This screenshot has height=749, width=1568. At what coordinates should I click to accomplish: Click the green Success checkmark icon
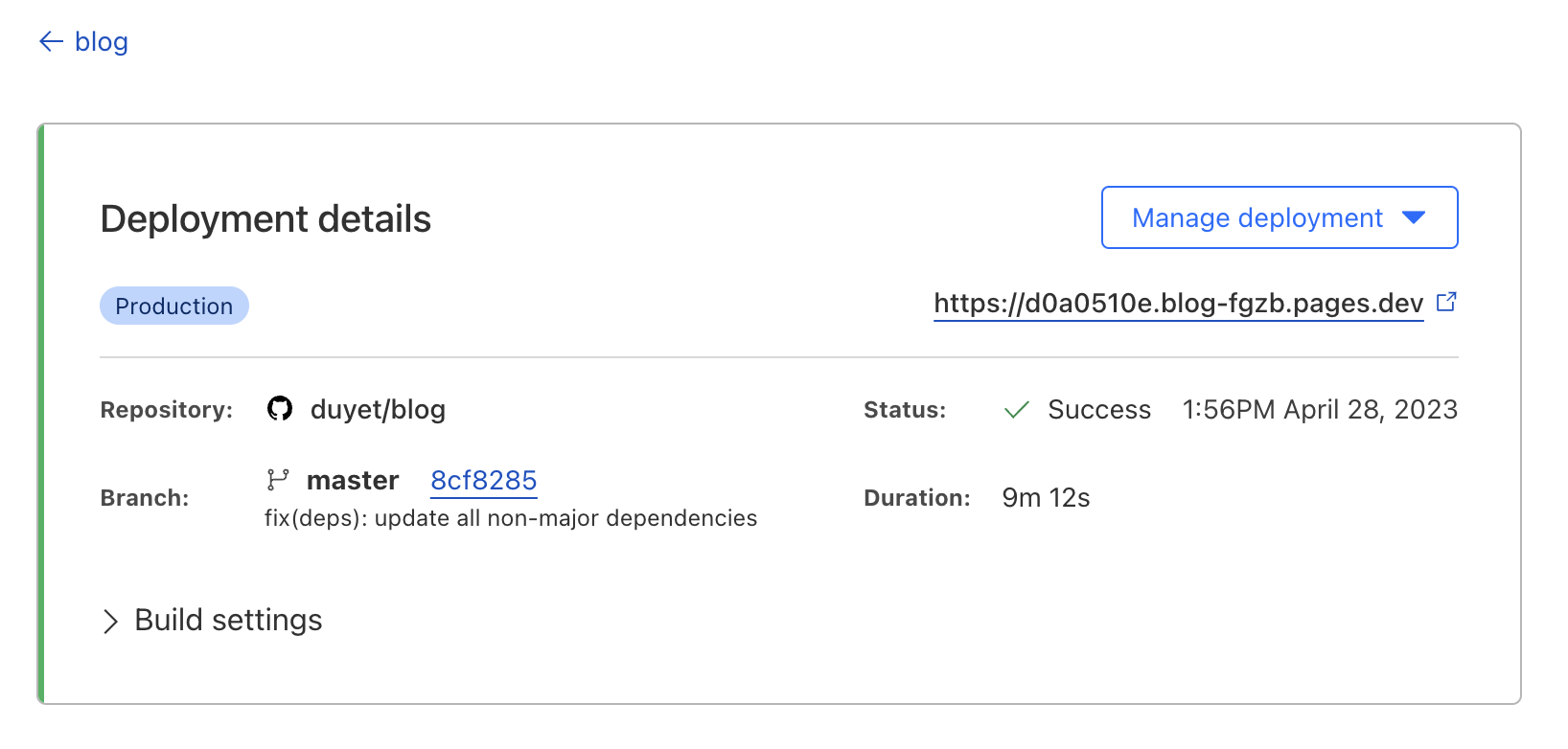[x=1016, y=410]
